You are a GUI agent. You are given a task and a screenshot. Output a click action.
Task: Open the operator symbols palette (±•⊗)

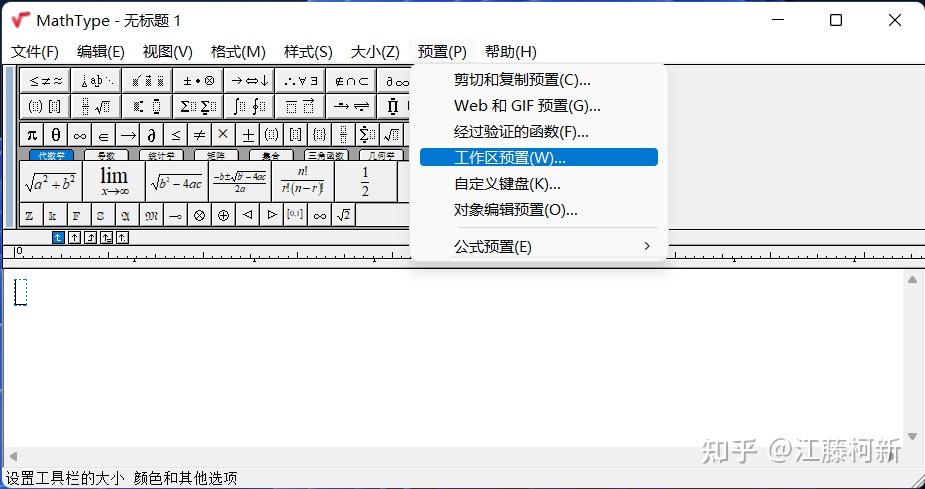(x=198, y=81)
